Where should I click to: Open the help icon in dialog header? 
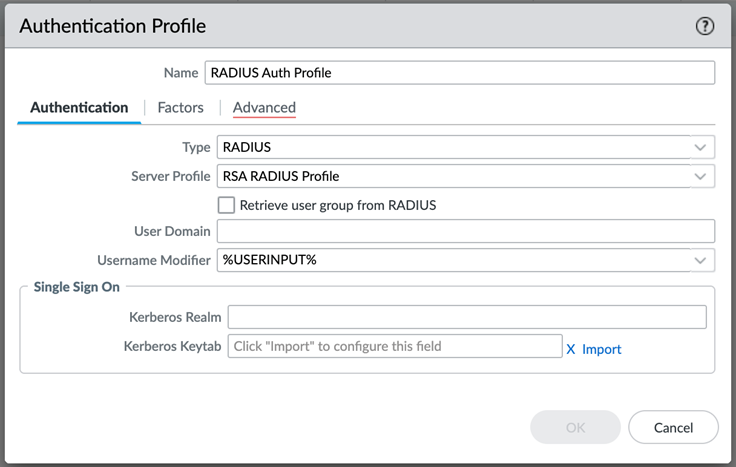tap(705, 27)
